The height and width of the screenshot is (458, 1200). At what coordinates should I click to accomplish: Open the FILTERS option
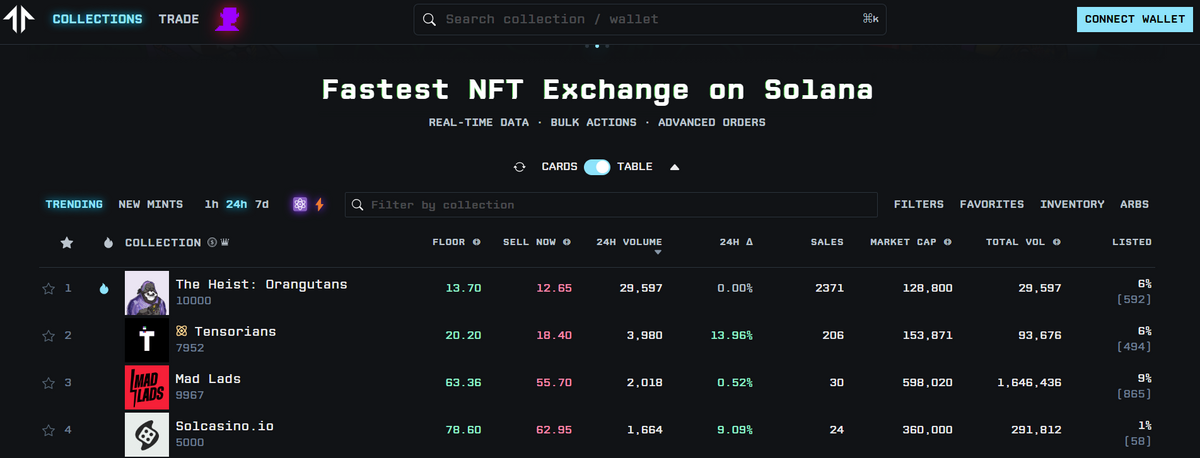(x=919, y=204)
